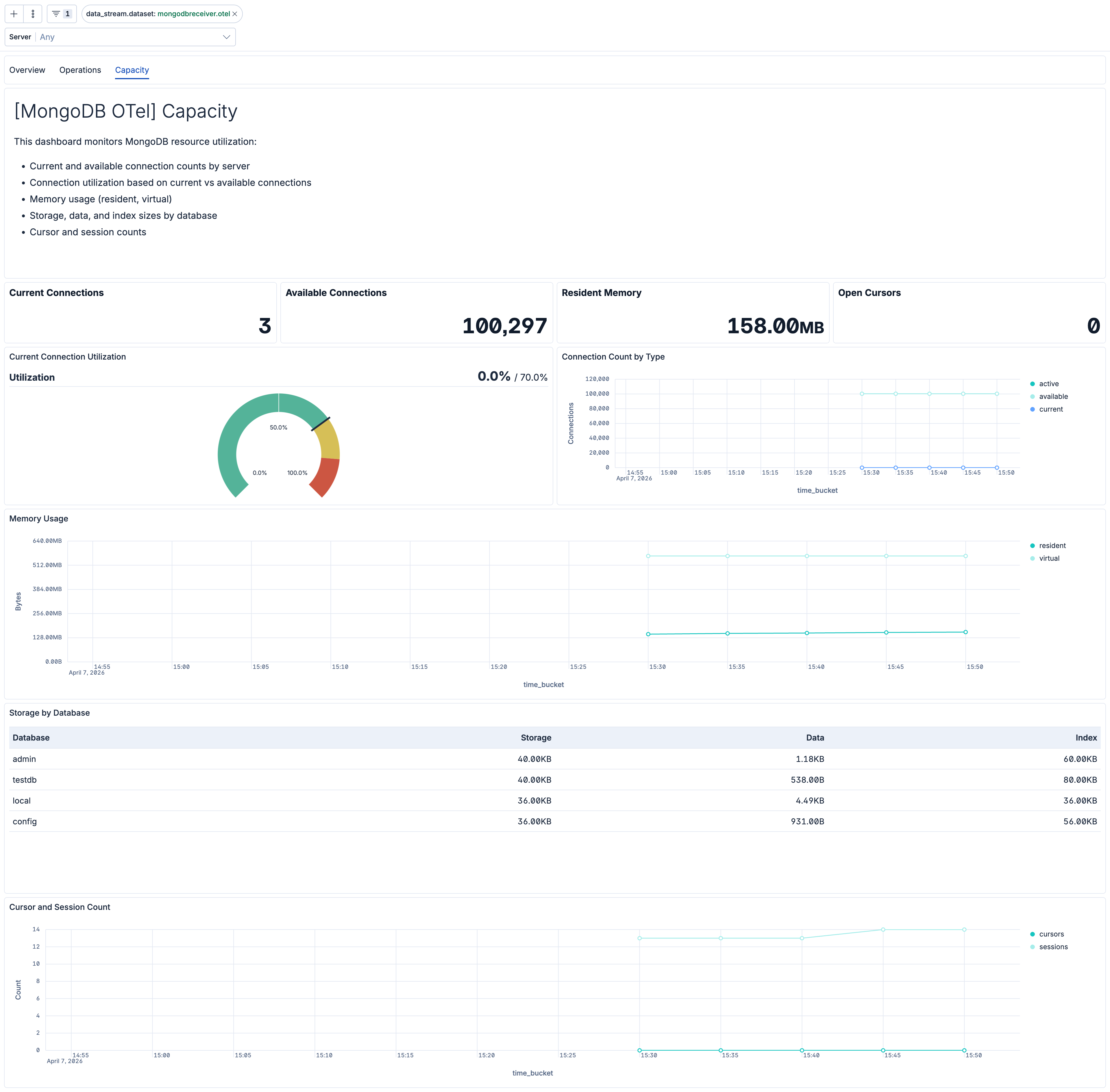Screen dimensions: 1110x1092
Task: Switch to the Overview tab
Action: pyautogui.click(x=27, y=69)
